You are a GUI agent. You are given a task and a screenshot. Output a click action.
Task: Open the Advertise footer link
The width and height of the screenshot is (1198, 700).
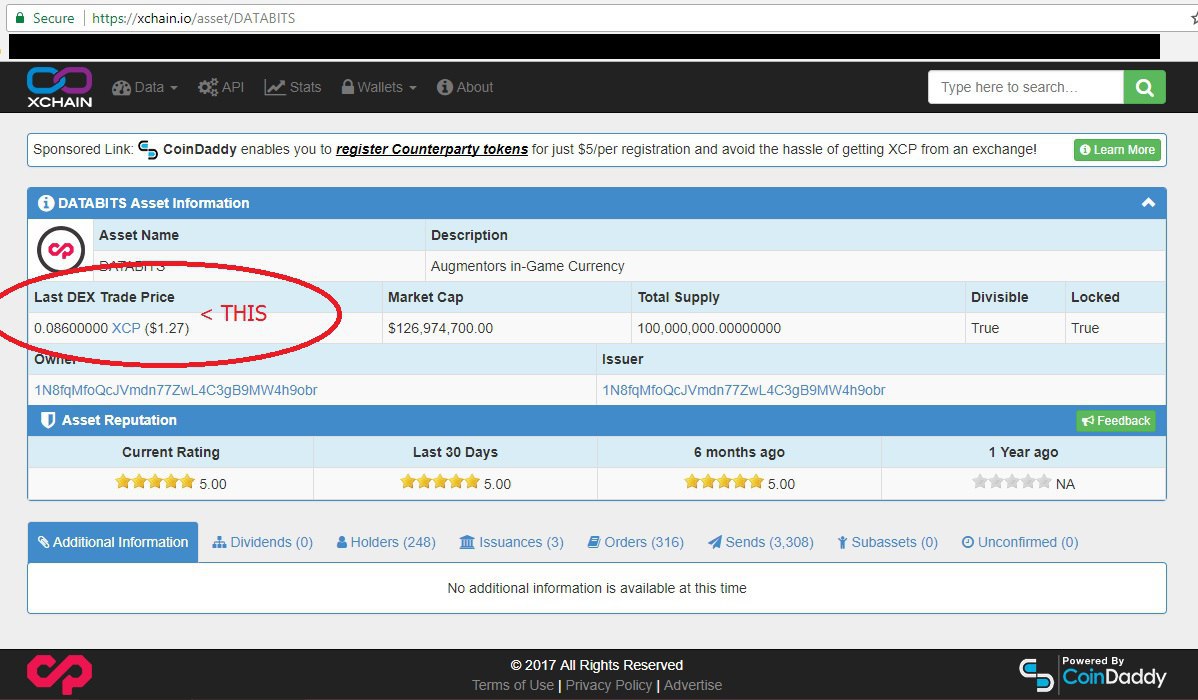pyautogui.click(x=693, y=685)
